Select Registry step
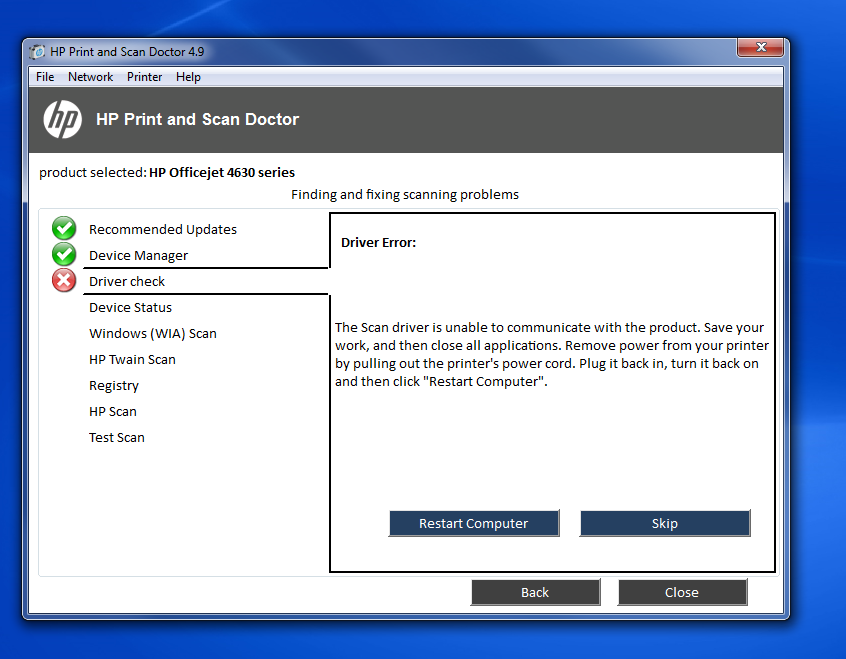The image size is (846, 659). tap(114, 386)
